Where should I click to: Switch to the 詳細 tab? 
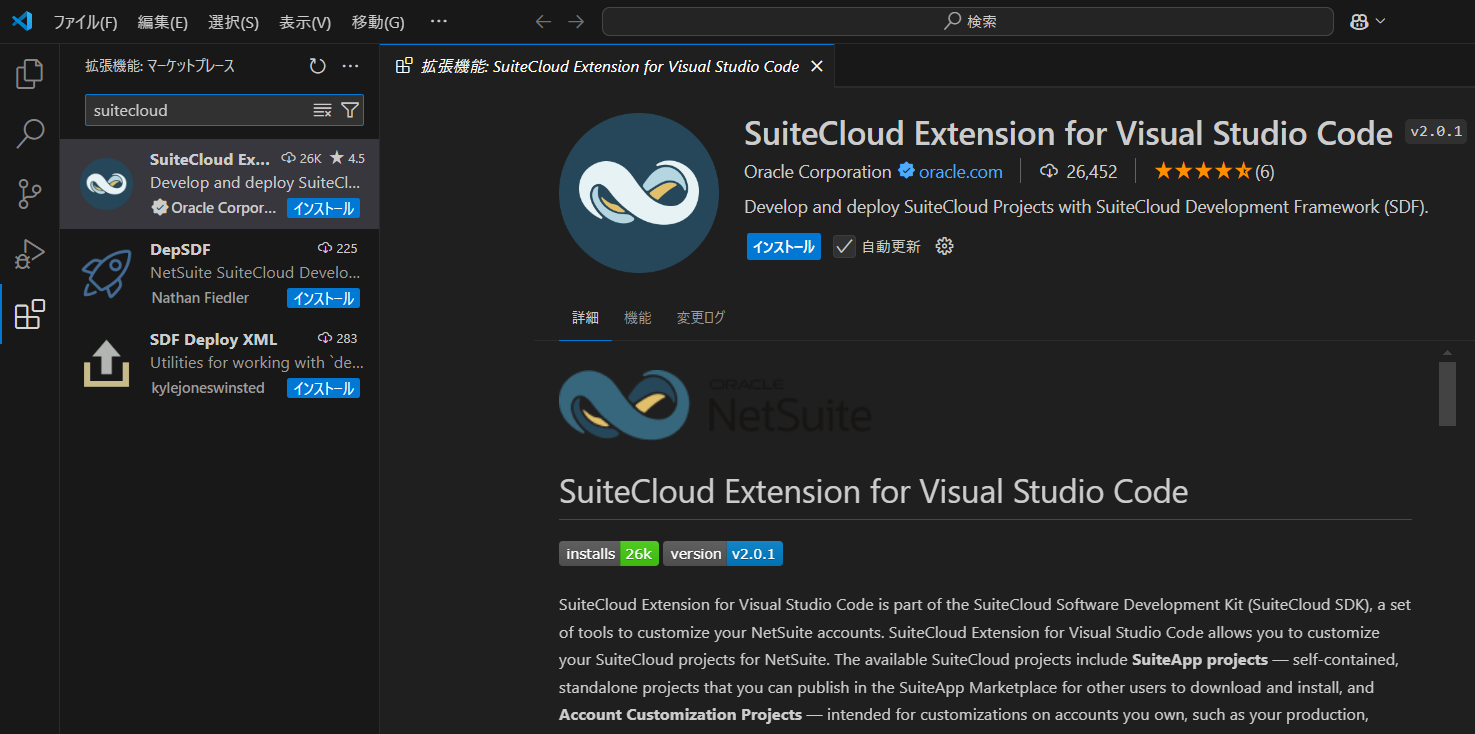[585, 317]
